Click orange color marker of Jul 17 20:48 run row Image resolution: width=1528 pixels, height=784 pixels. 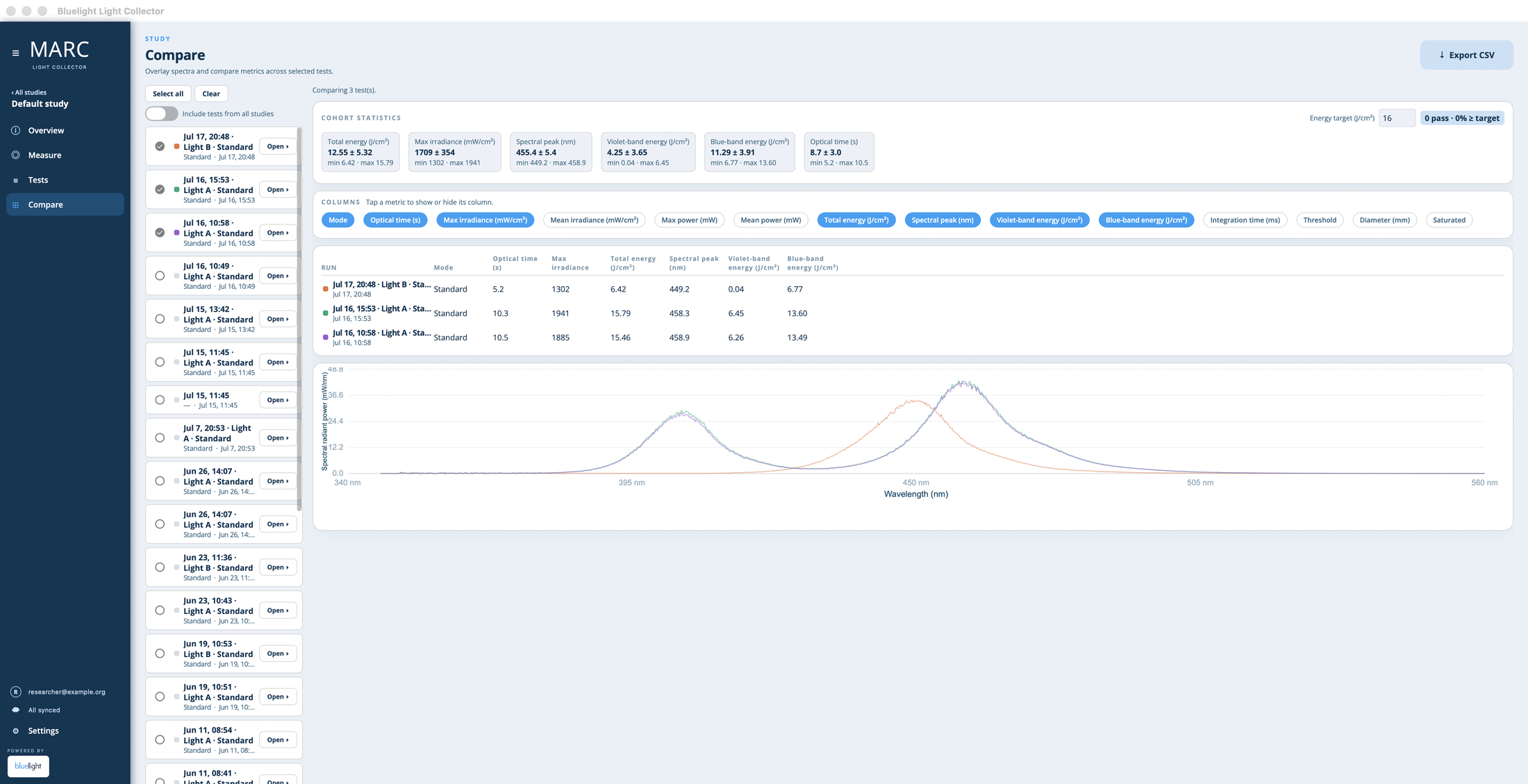pyautogui.click(x=325, y=289)
